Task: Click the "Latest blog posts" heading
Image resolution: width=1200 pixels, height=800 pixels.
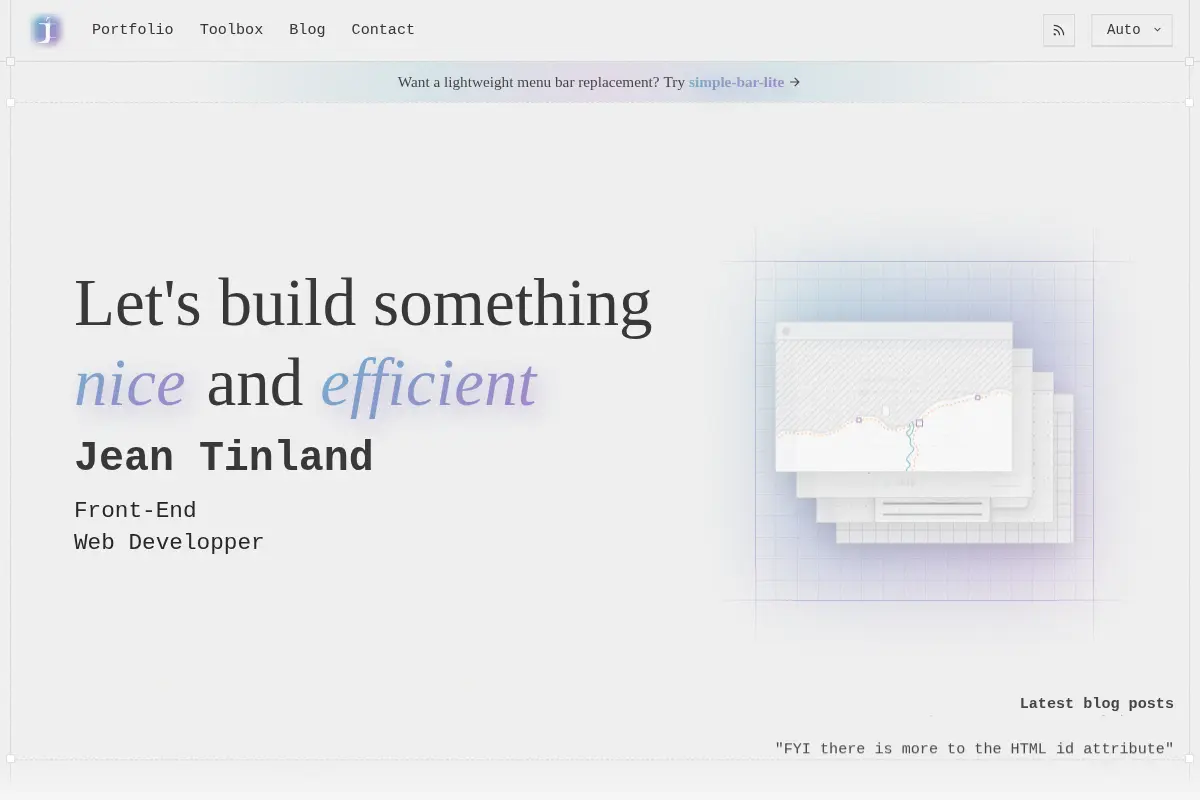Action: coord(1097,703)
